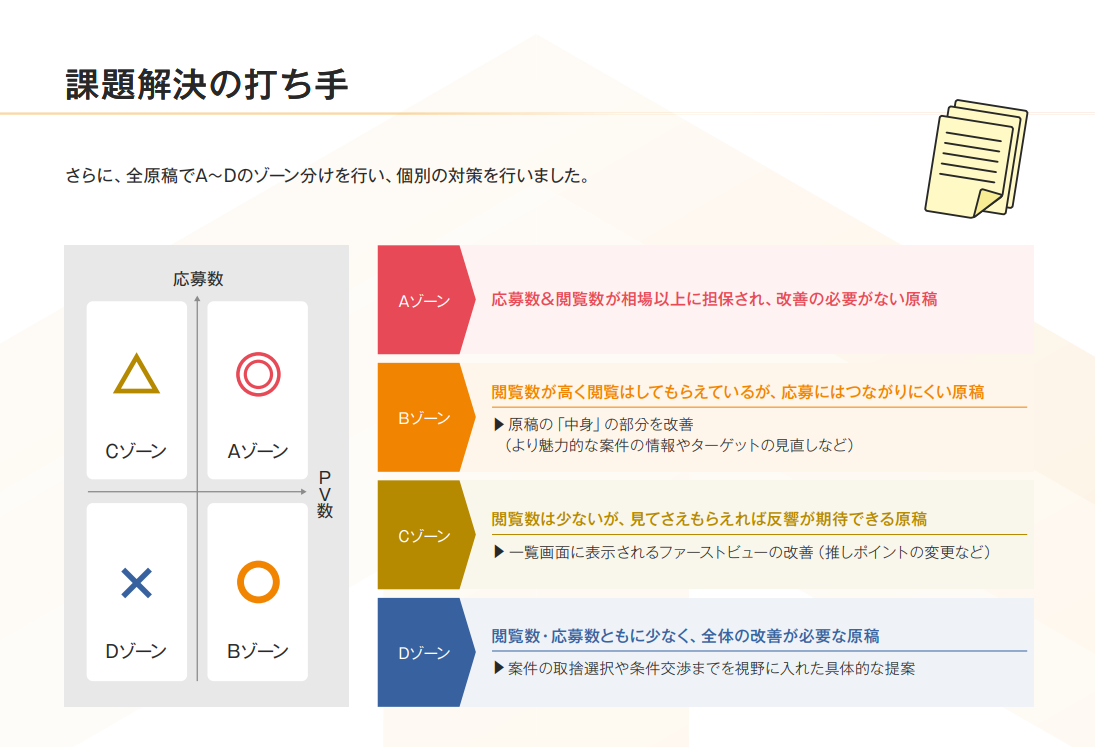1095x747 pixels.
Task: Select the 応募数 axis label
Action: tap(198, 279)
